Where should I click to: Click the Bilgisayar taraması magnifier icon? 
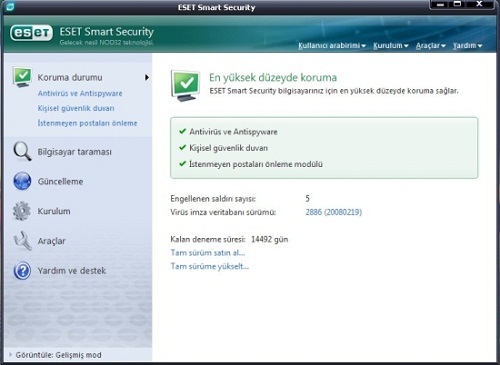pyautogui.click(x=22, y=151)
